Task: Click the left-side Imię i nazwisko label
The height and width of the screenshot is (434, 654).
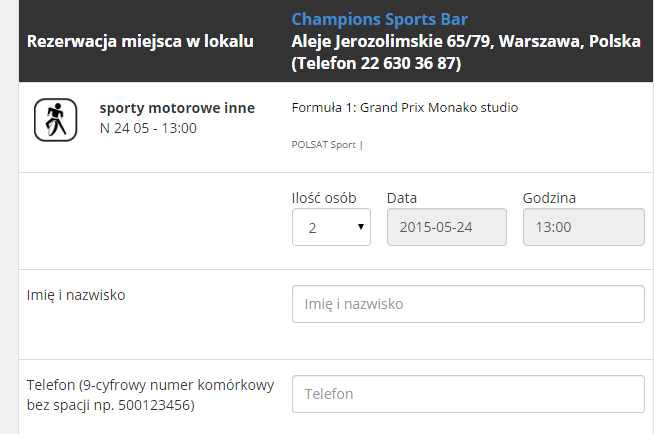Action: click(x=76, y=295)
